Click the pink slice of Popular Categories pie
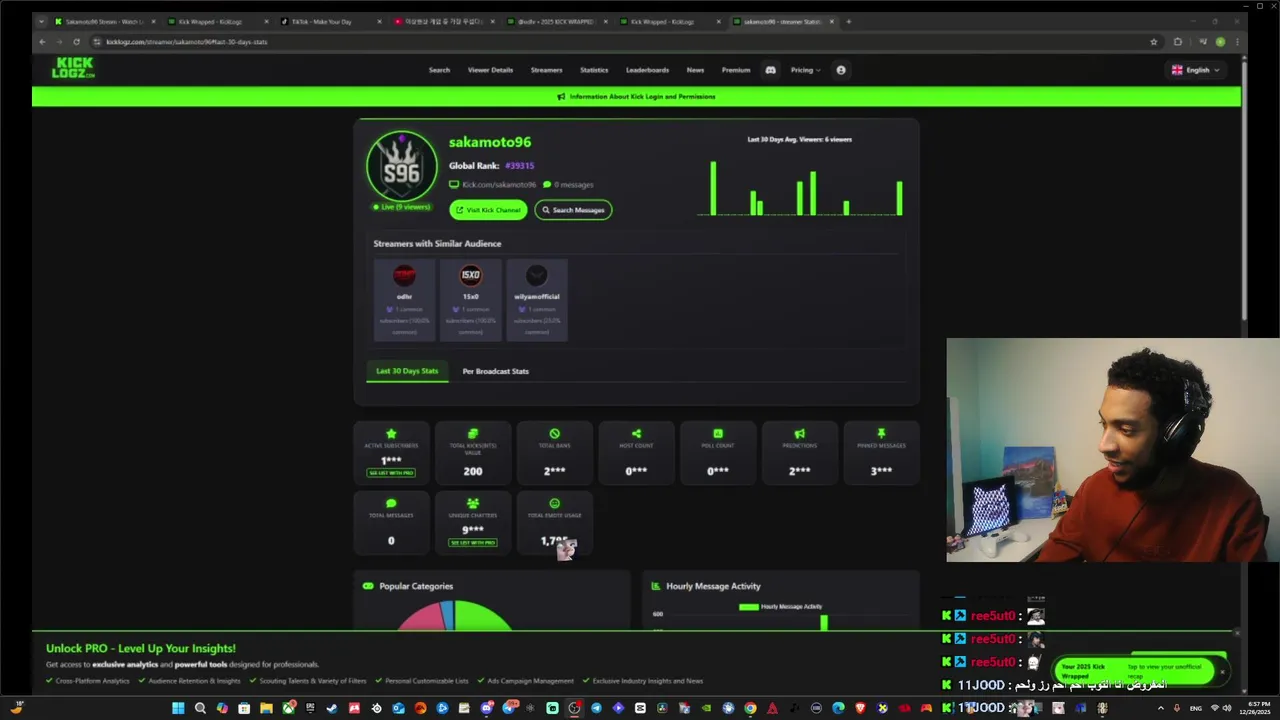The image size is (1280, 720). coord(422,618)
